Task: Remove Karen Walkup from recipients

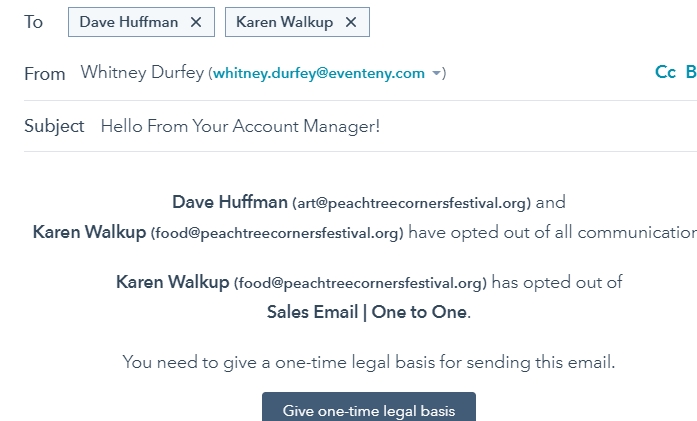Action: pos(350,22)
